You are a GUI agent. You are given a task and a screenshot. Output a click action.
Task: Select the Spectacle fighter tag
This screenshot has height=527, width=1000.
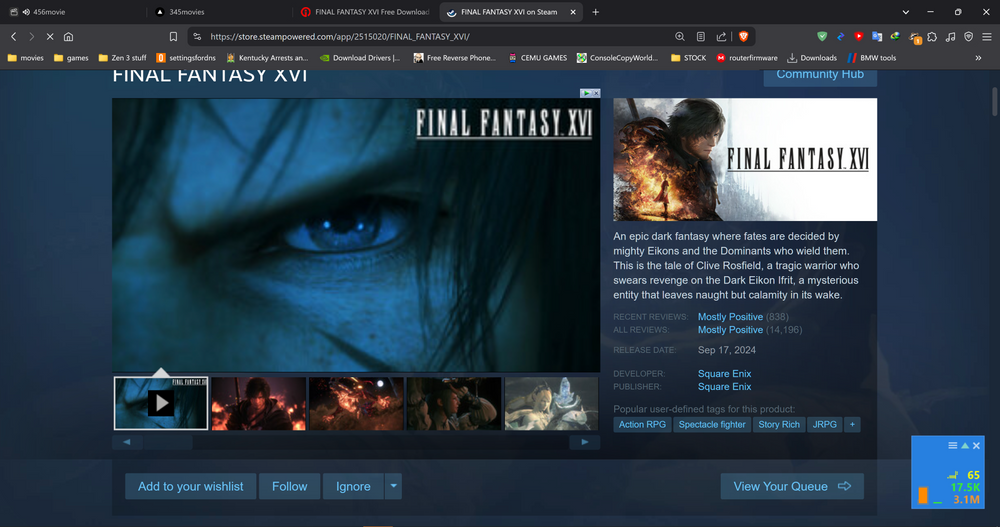pos(712,424)
